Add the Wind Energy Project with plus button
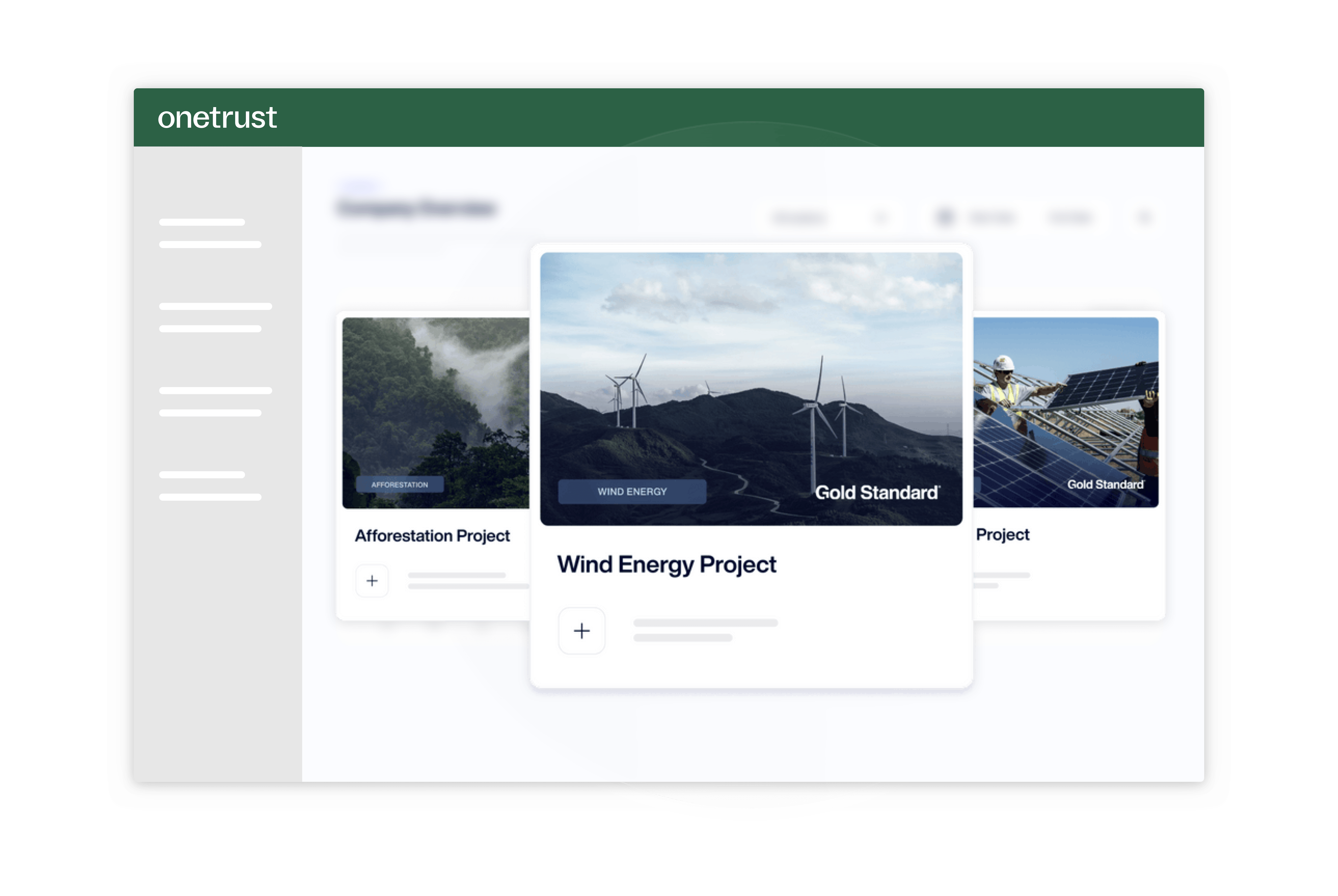Viewport: 1338px width, 896px height. [581, 631]
